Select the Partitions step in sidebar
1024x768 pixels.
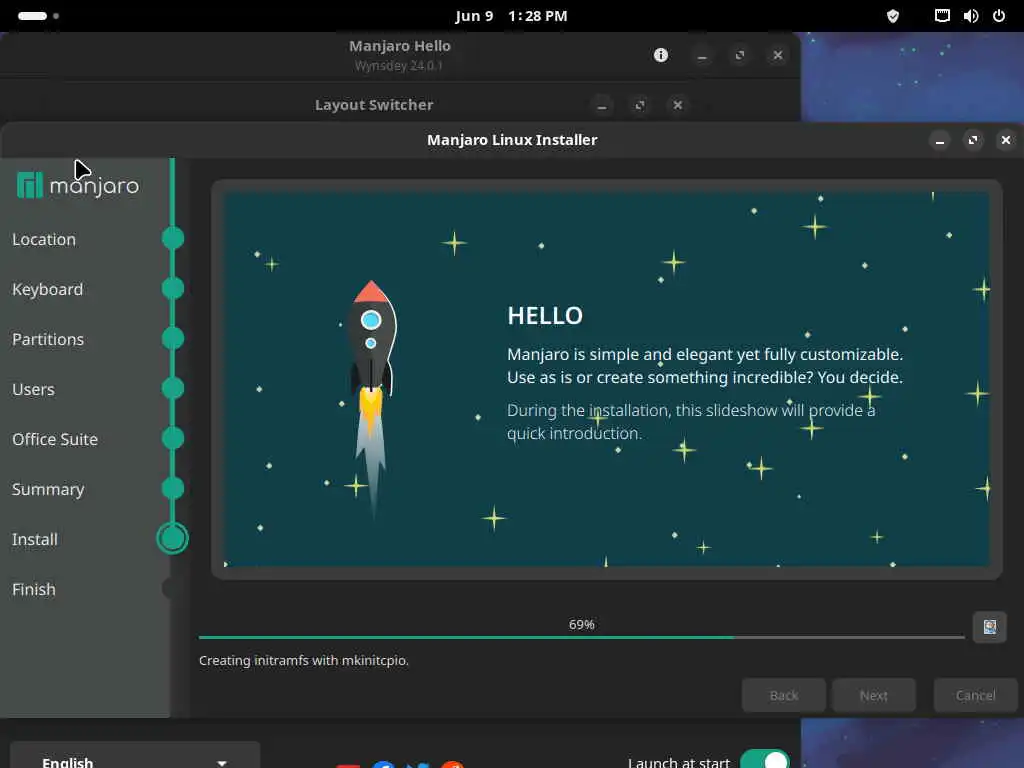tap(48, 340)
